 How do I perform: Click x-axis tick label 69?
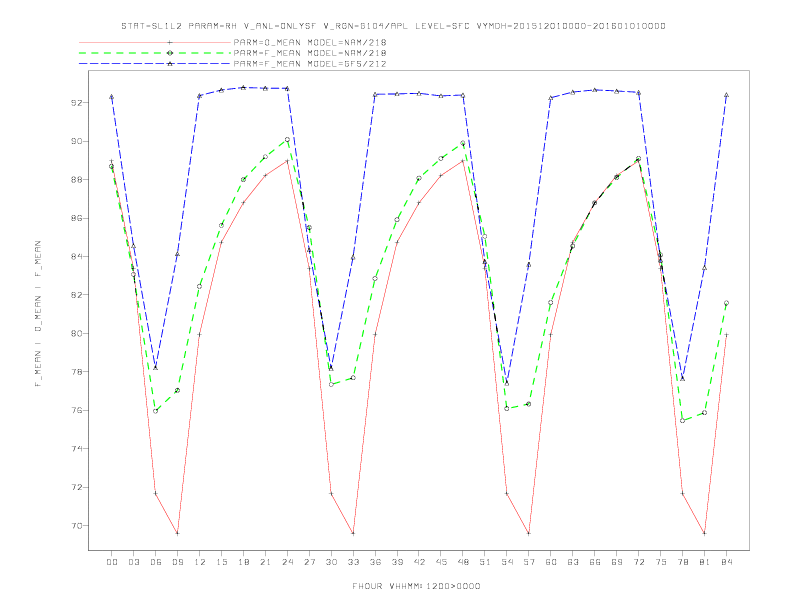pos(617,562)
